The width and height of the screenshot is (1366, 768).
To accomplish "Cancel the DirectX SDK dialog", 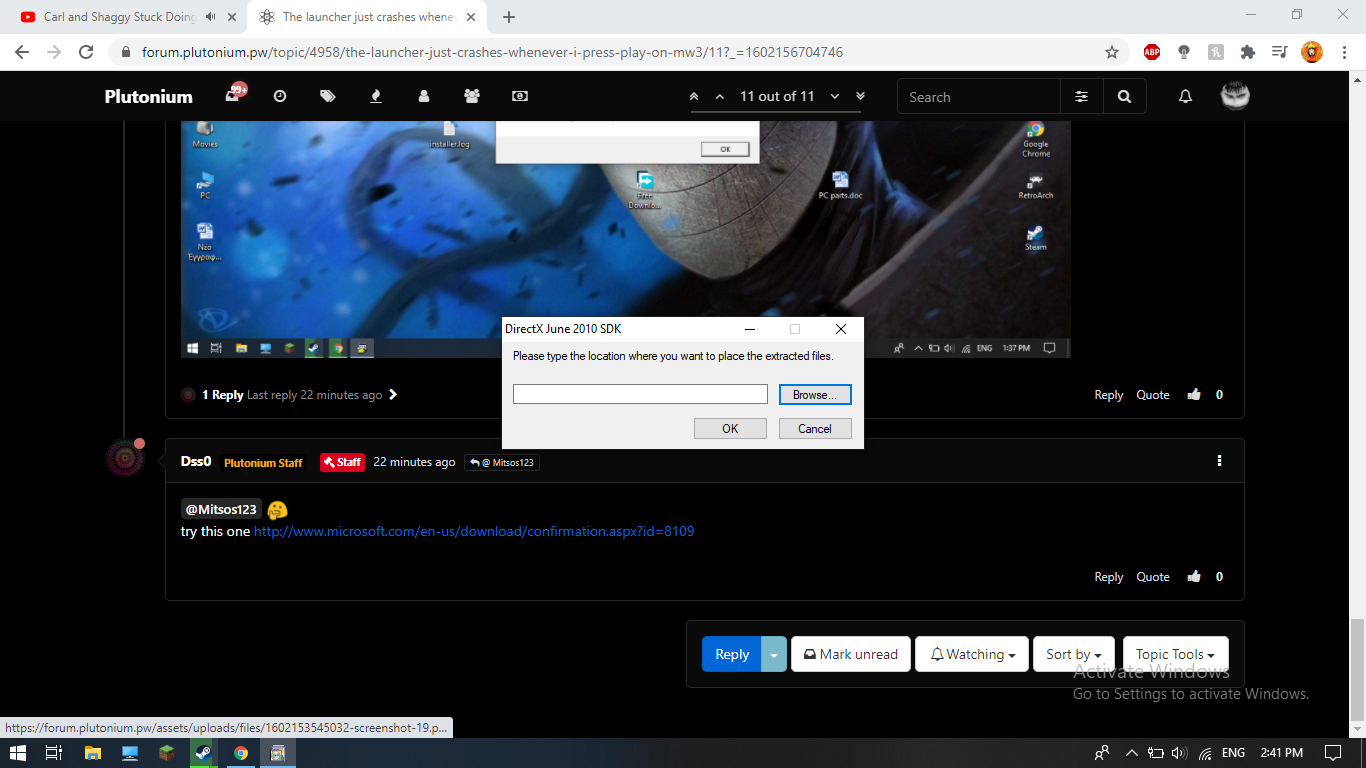I will click(x=815, y=428).
